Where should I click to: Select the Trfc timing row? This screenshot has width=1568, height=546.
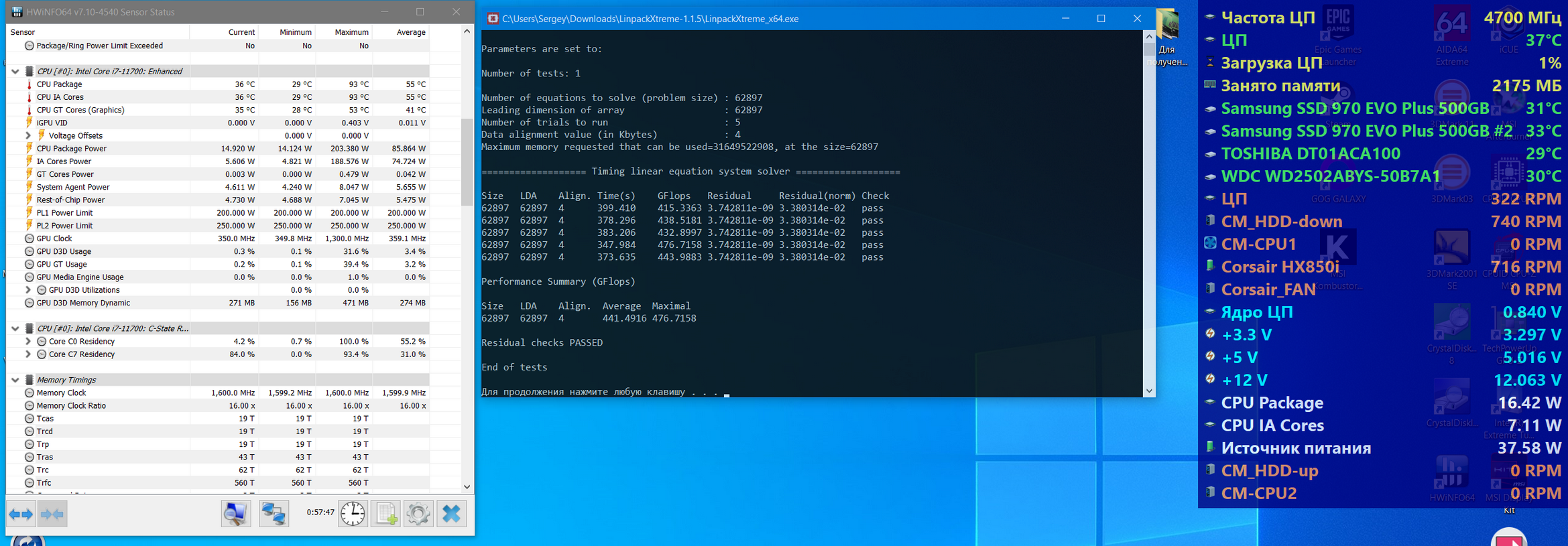218,483
